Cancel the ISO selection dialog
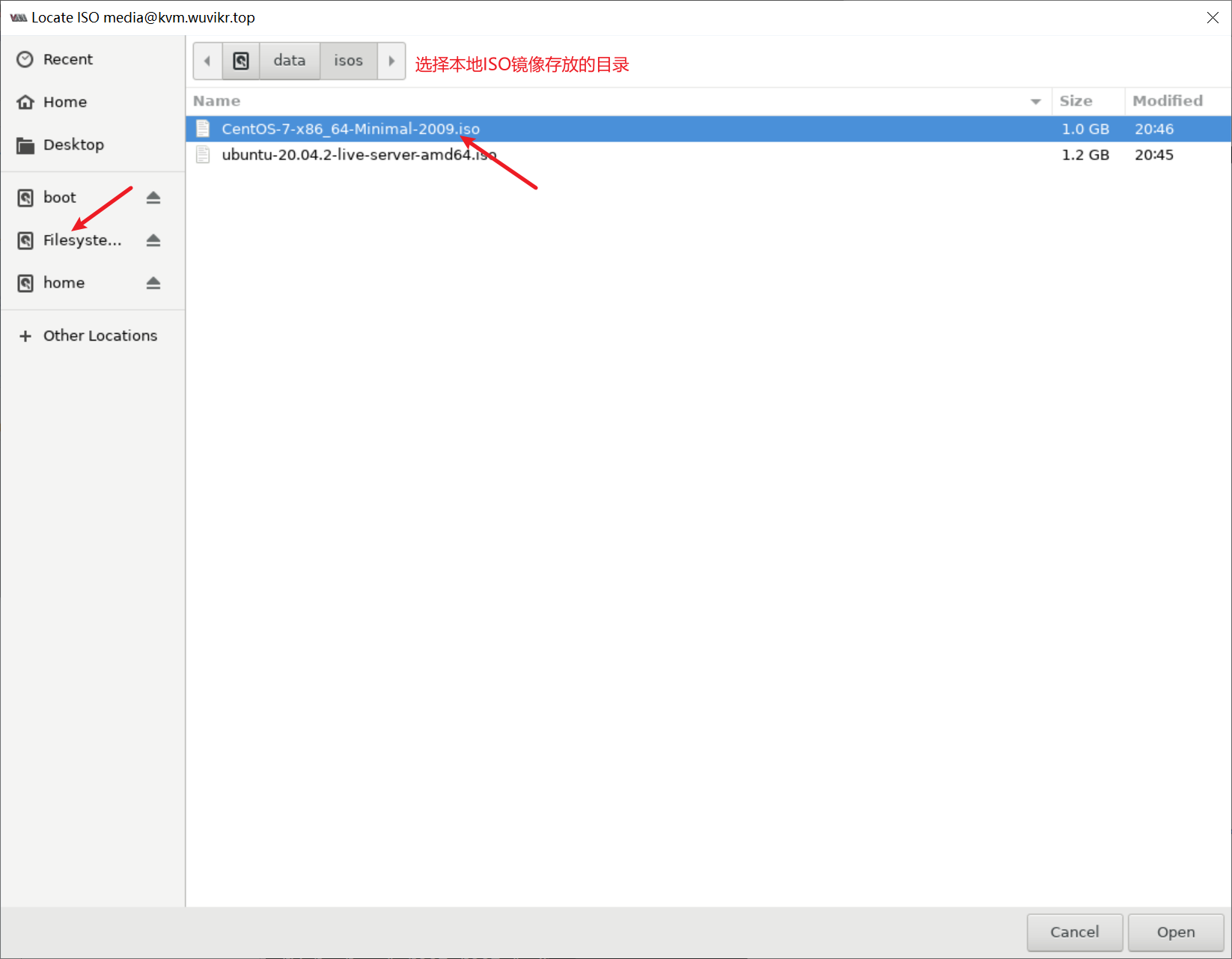The width and height of the screenshot is (1232, 959). click(1075, 932)
